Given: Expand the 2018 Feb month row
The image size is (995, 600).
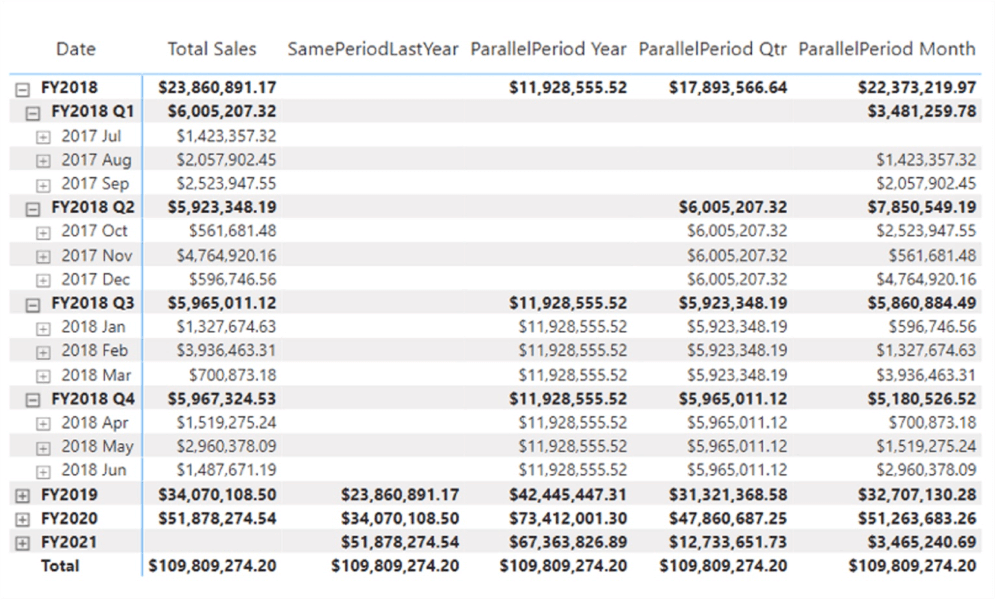Looking at the screenshot, I should click(43, 351).
